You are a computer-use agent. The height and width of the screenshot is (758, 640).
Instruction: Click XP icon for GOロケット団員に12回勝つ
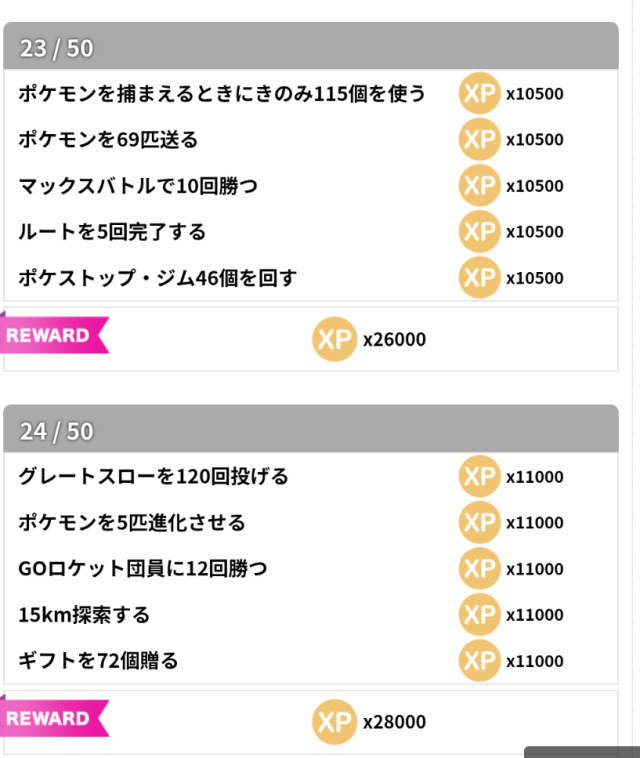click(x=479, y=568)
